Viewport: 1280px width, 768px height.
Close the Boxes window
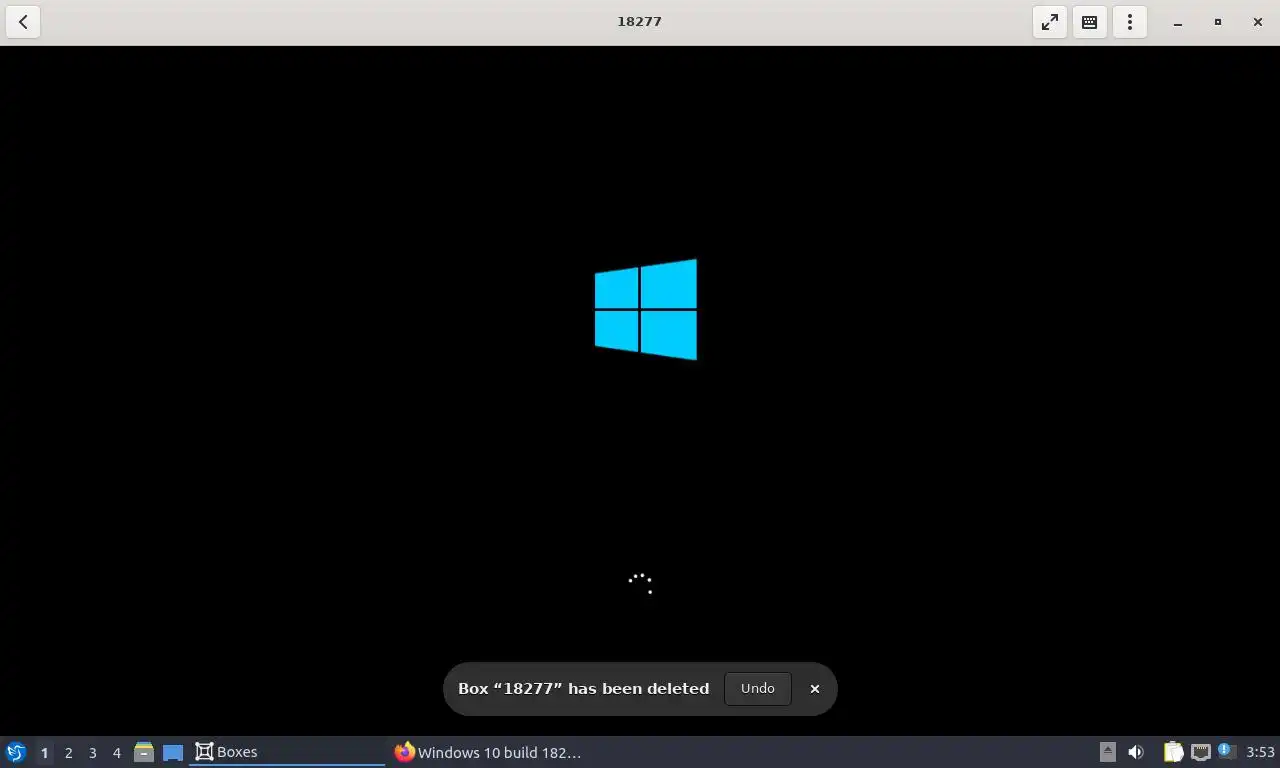coord(1258,22)
